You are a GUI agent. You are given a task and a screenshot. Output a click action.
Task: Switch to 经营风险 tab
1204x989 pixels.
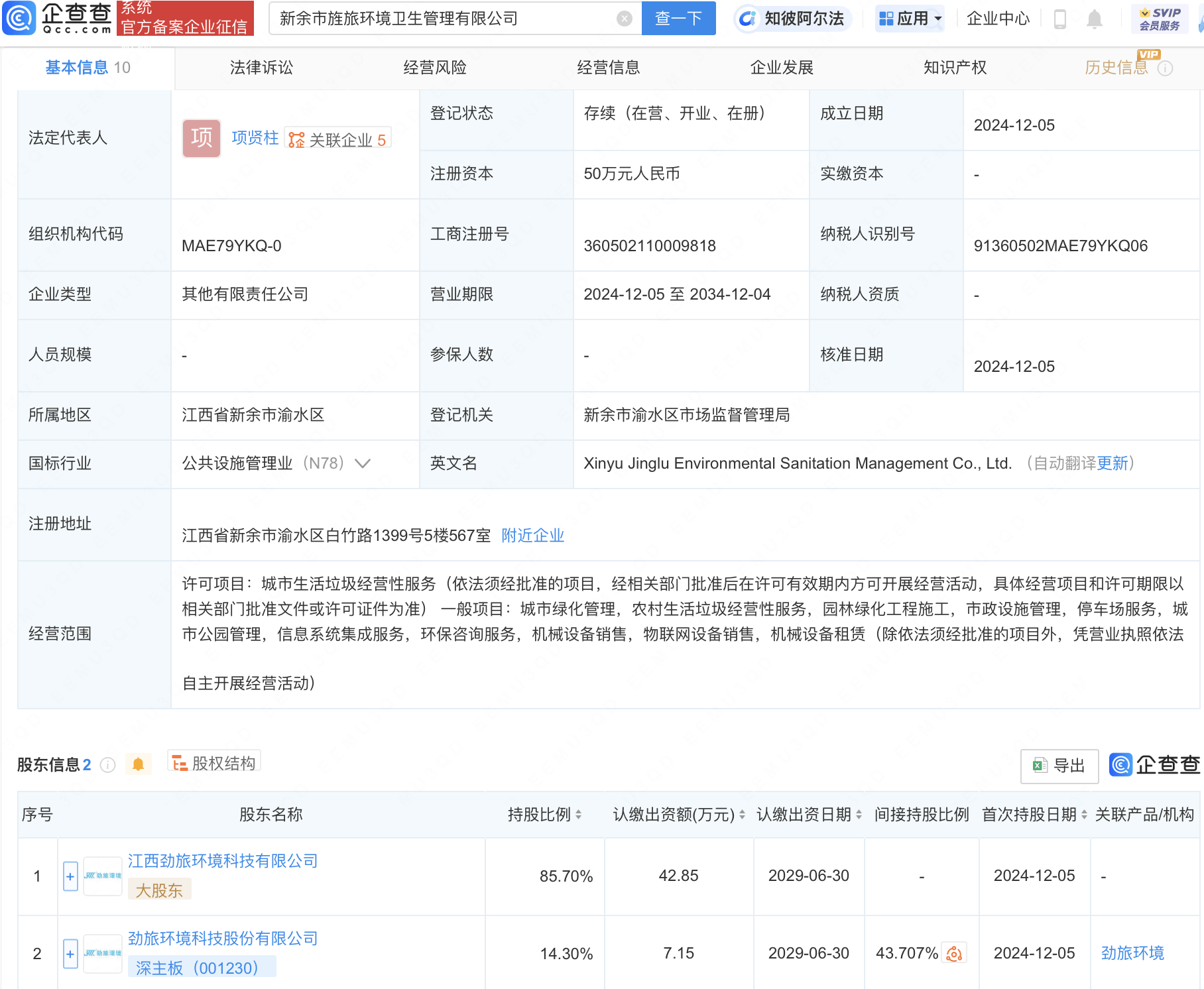(435, 68)
